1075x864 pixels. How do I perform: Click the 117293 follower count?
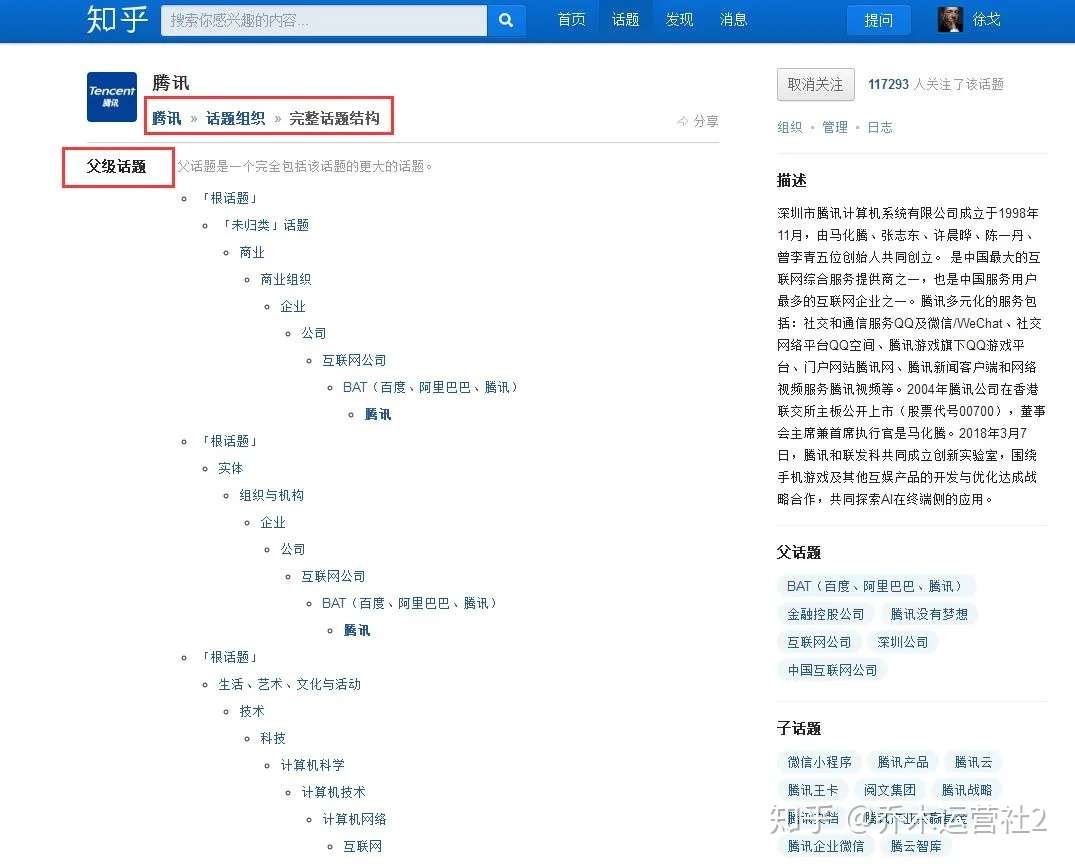pos(889,84)
